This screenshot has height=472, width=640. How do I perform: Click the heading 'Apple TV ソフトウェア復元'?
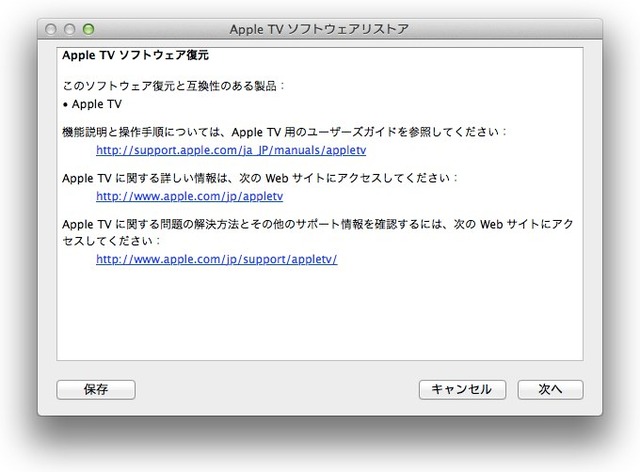tap(135, 55)
